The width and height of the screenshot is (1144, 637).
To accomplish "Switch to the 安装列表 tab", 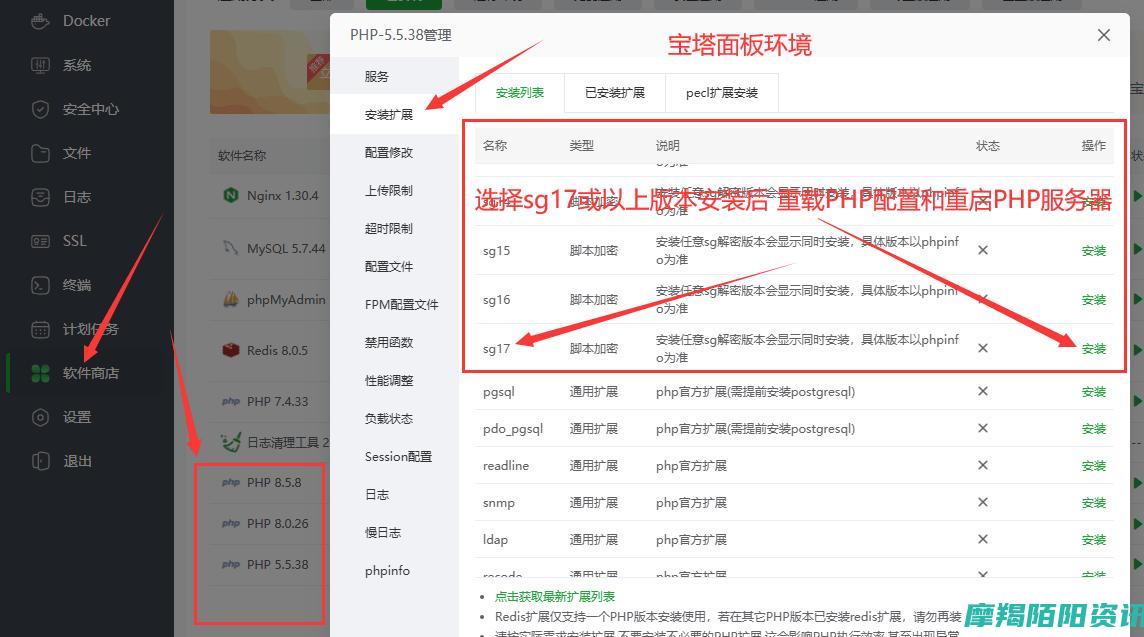I will pyautogui.click(x=519, y=93).
